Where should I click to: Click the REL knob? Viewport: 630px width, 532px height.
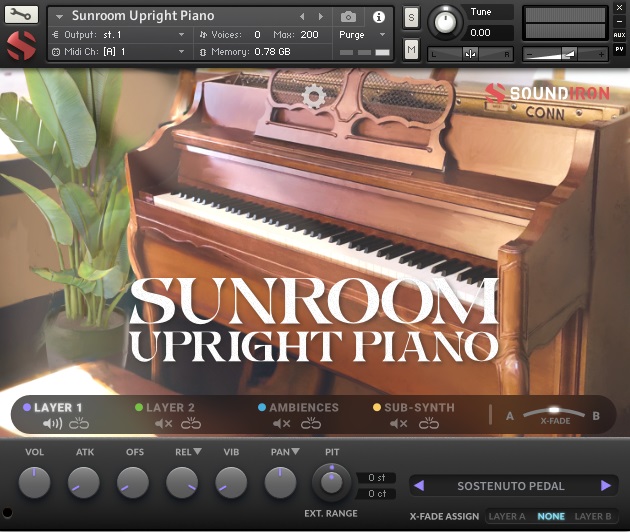coord(182,483)
